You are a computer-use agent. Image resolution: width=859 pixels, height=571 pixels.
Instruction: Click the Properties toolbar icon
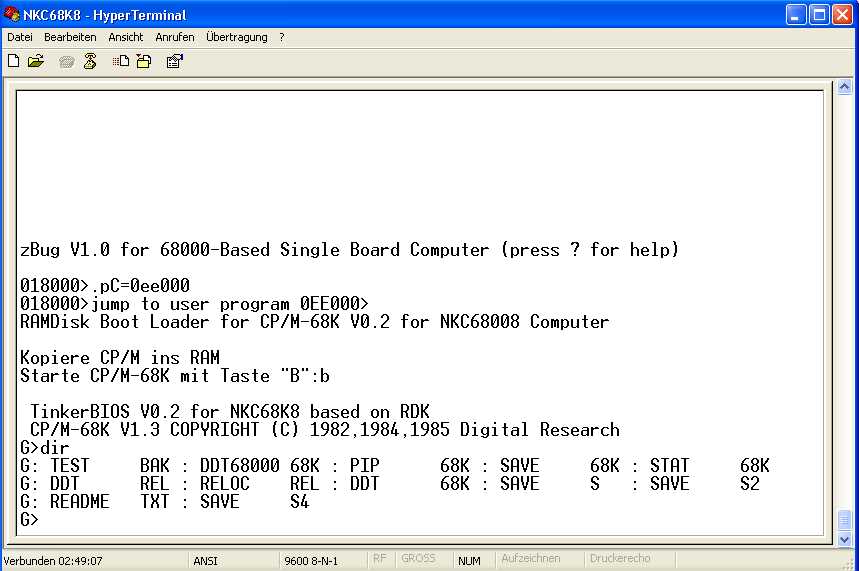click(175, 61)
